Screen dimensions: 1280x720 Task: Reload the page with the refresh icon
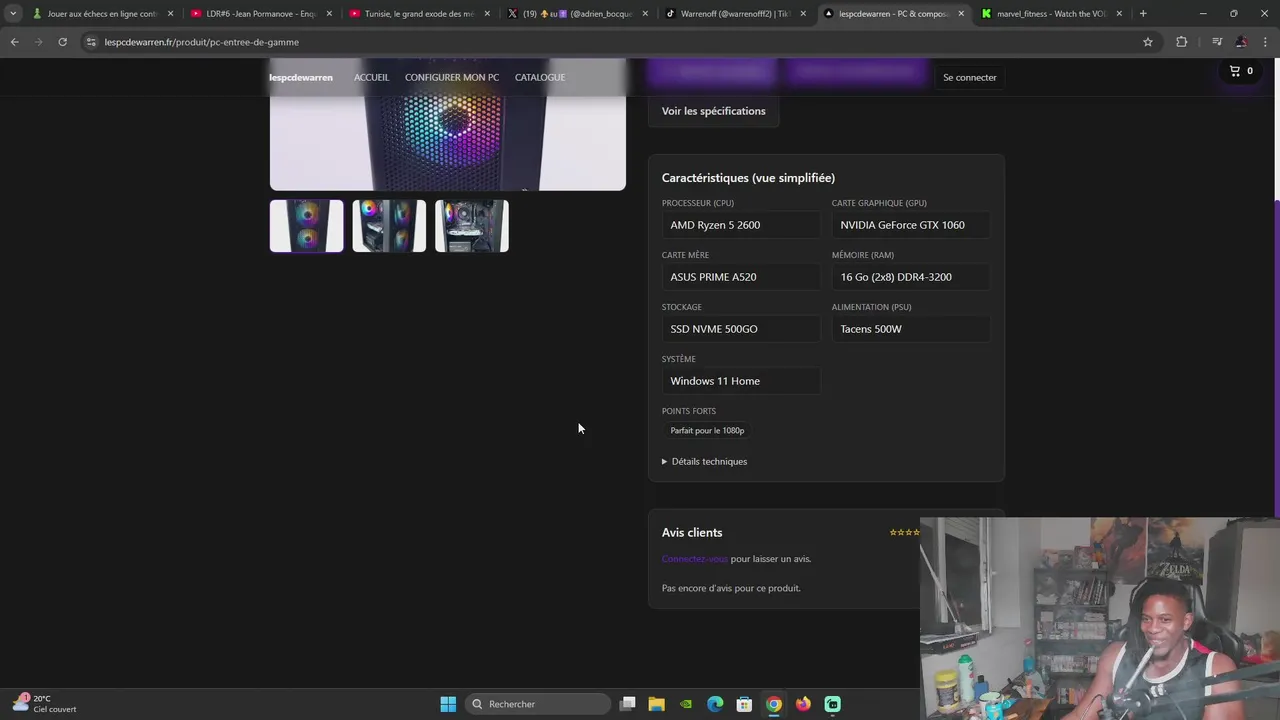62,42
